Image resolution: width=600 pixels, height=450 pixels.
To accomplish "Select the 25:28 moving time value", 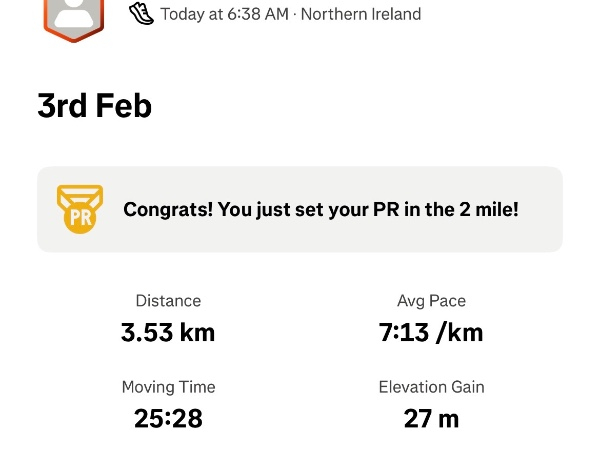I will 168,418.
